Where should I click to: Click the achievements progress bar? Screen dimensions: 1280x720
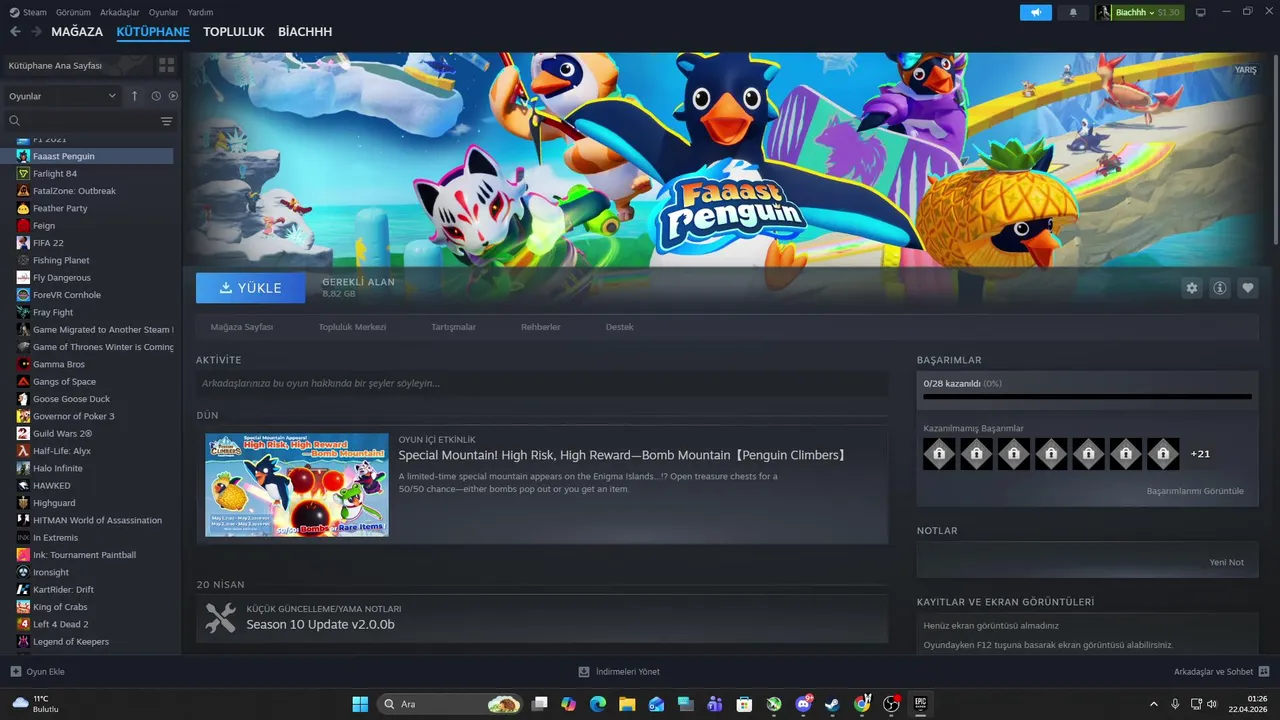1087,397
